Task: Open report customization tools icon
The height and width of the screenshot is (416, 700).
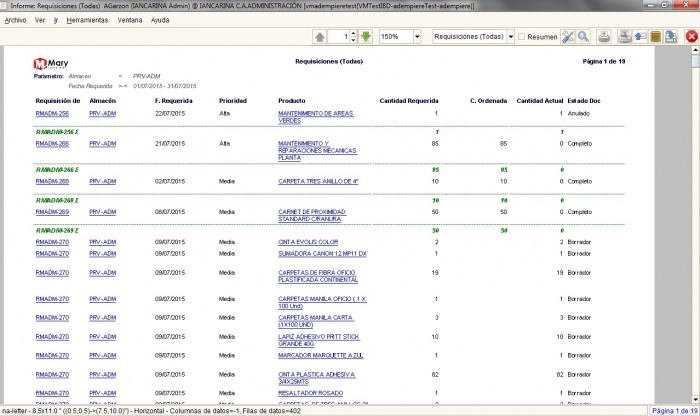Action: point(568,37)
